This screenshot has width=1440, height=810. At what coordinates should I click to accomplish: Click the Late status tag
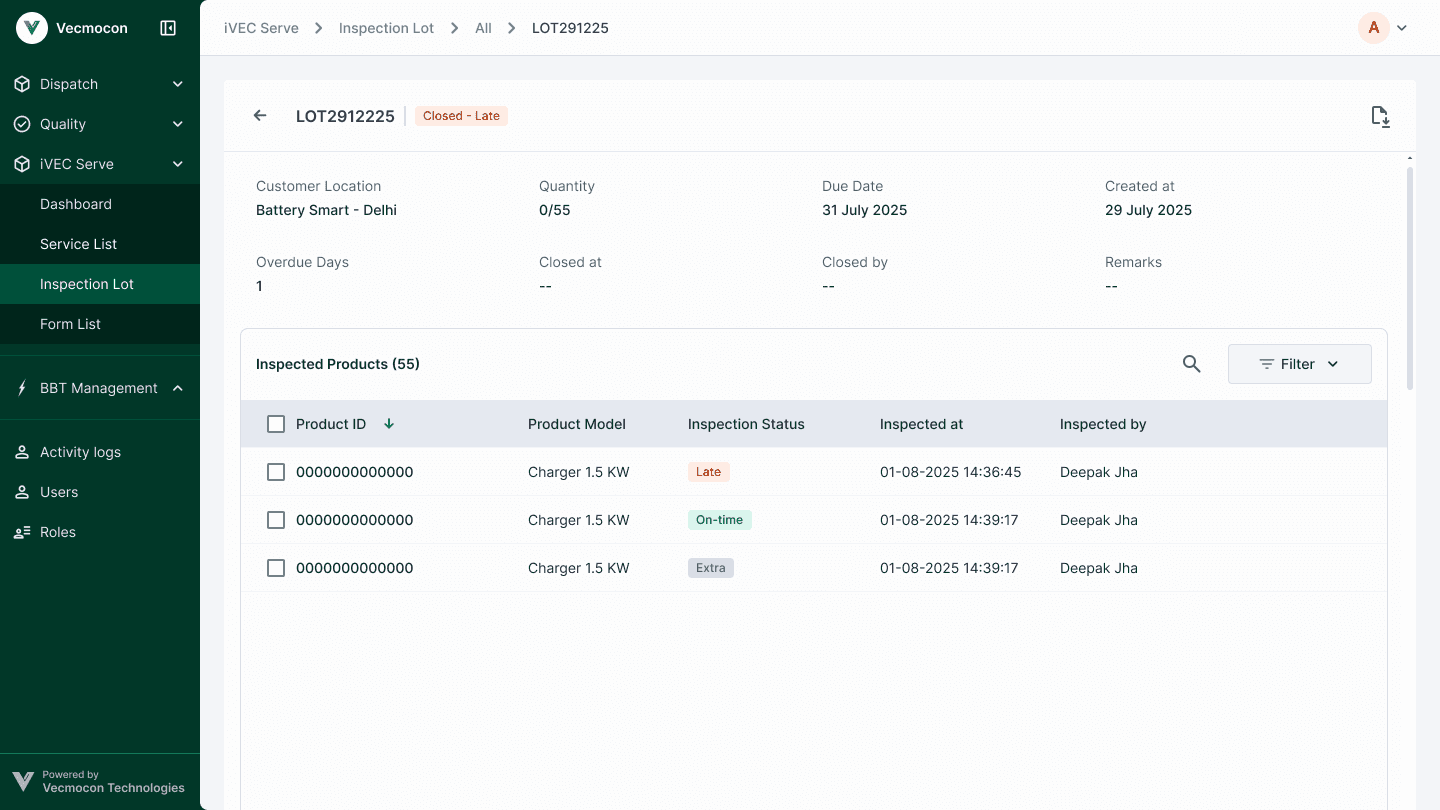click(708, 472)
